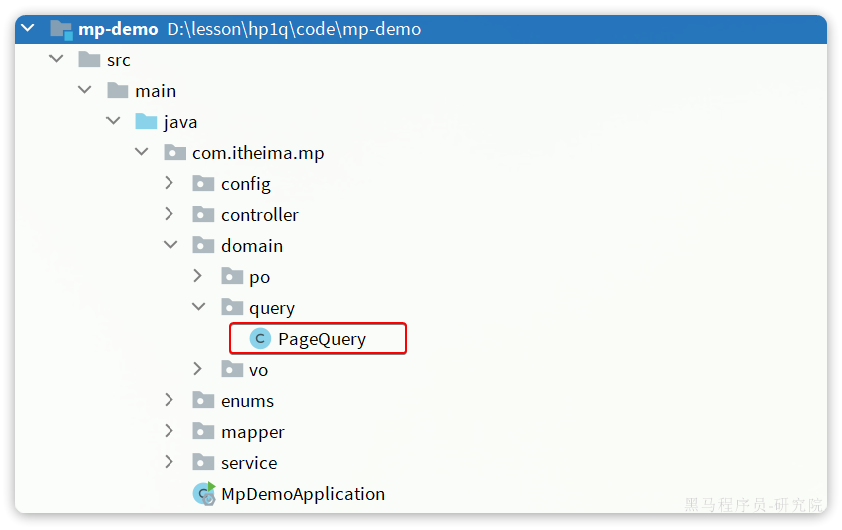
Task: Select the PageQuery class label
Action: 322,339
